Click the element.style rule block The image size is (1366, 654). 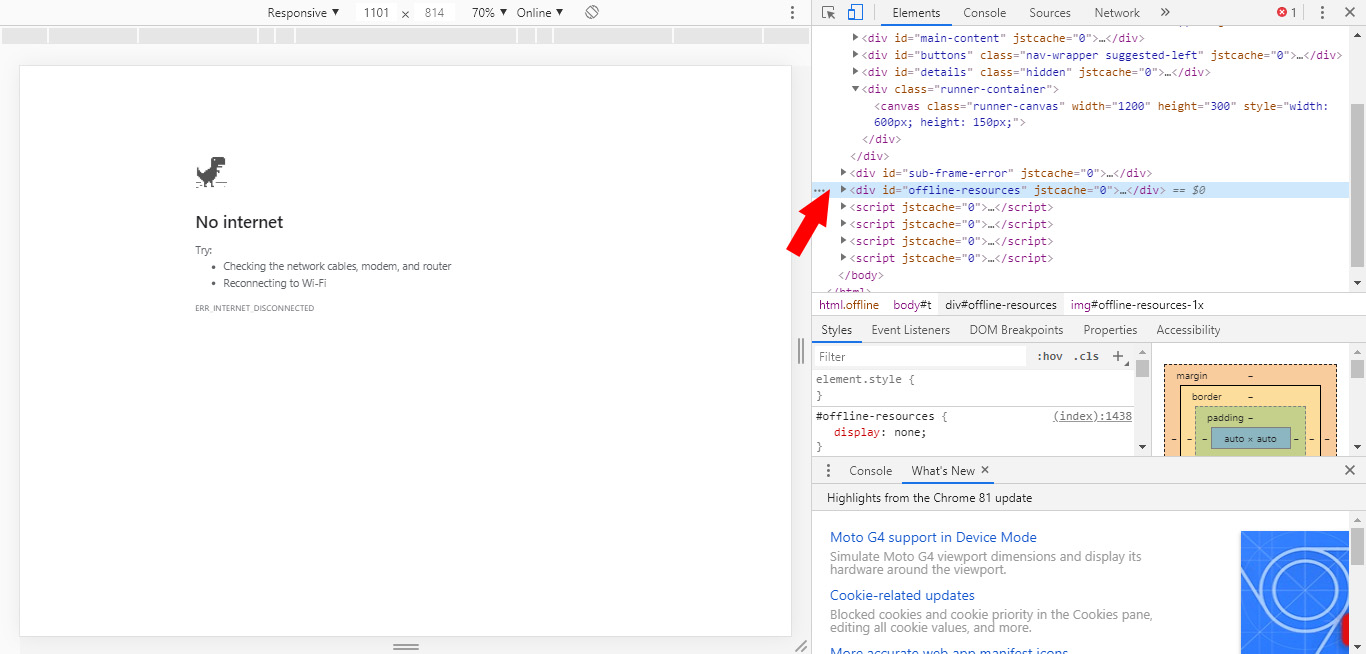point(973,387)
